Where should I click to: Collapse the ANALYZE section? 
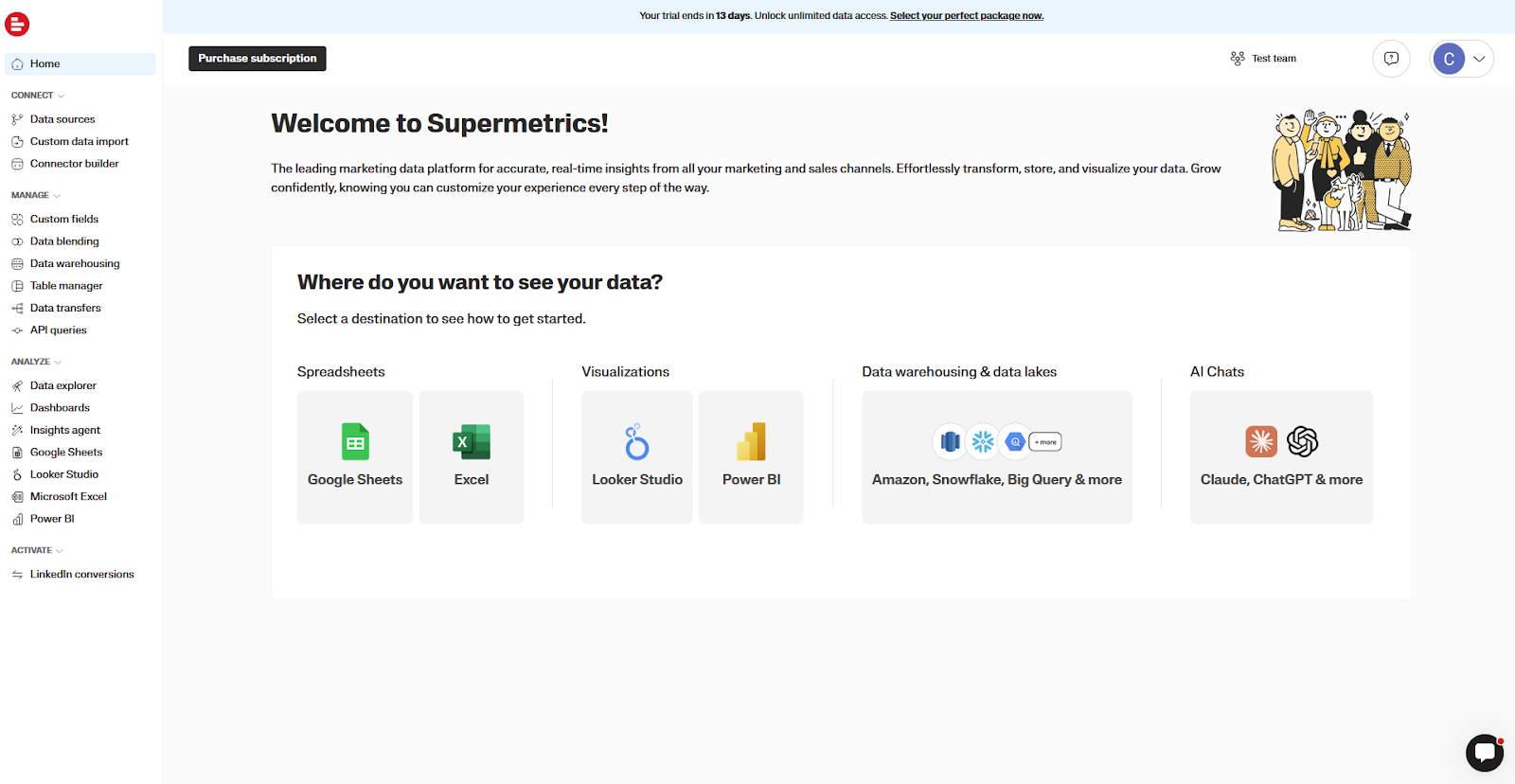pyautogui.click(x=37, y=362)
